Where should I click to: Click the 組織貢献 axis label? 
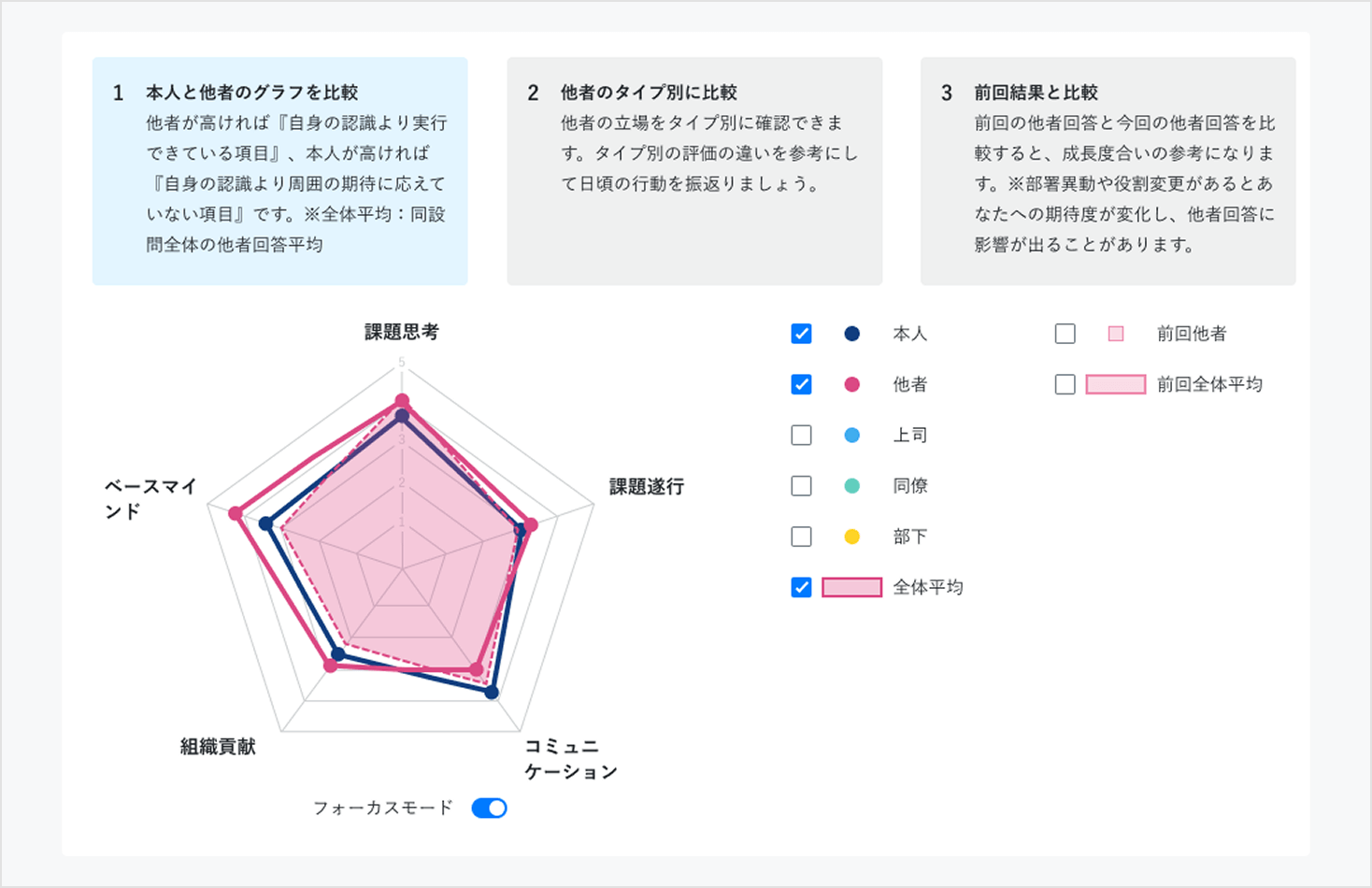(218, 746)
